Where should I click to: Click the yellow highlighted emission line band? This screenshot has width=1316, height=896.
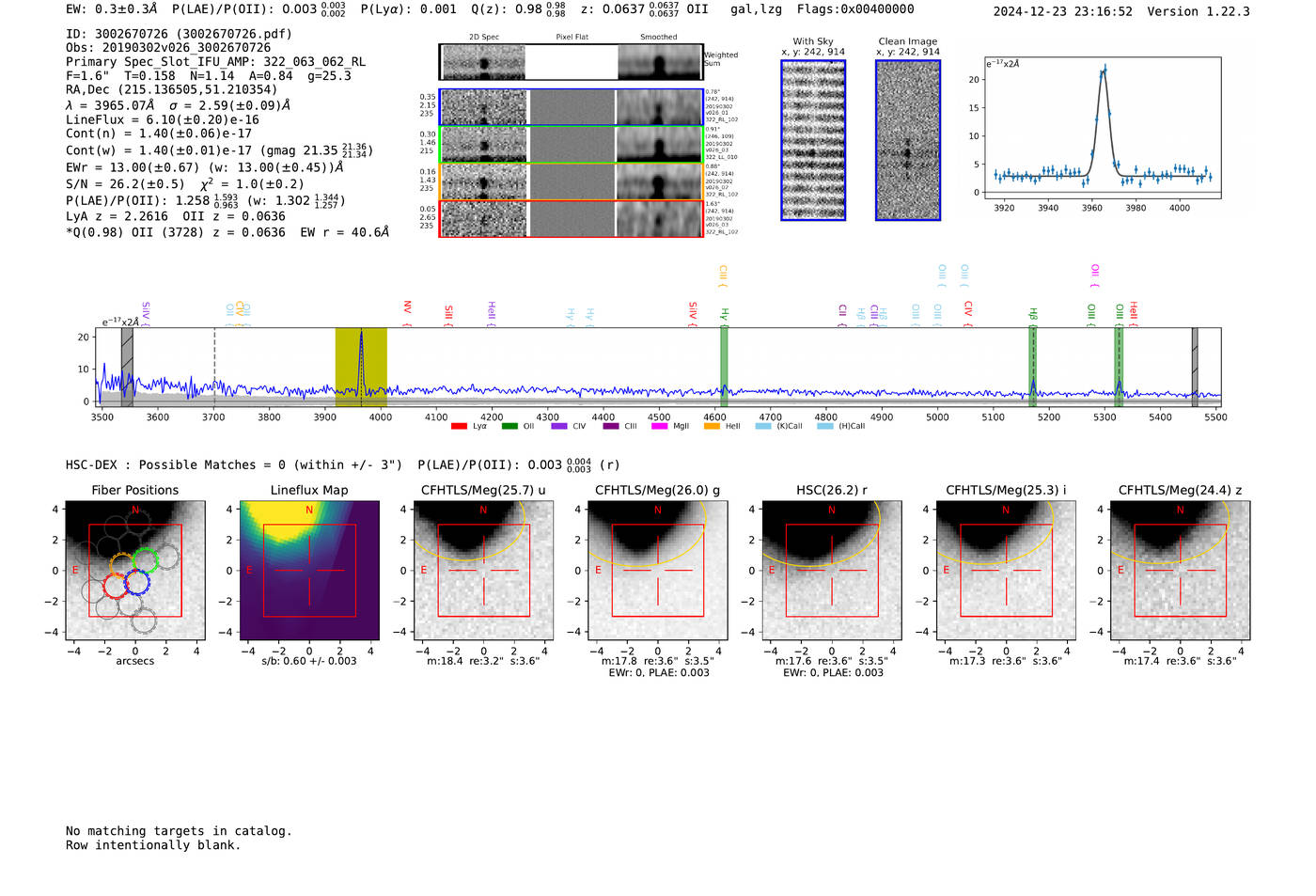pyautogui.click(x=361, y=368)
